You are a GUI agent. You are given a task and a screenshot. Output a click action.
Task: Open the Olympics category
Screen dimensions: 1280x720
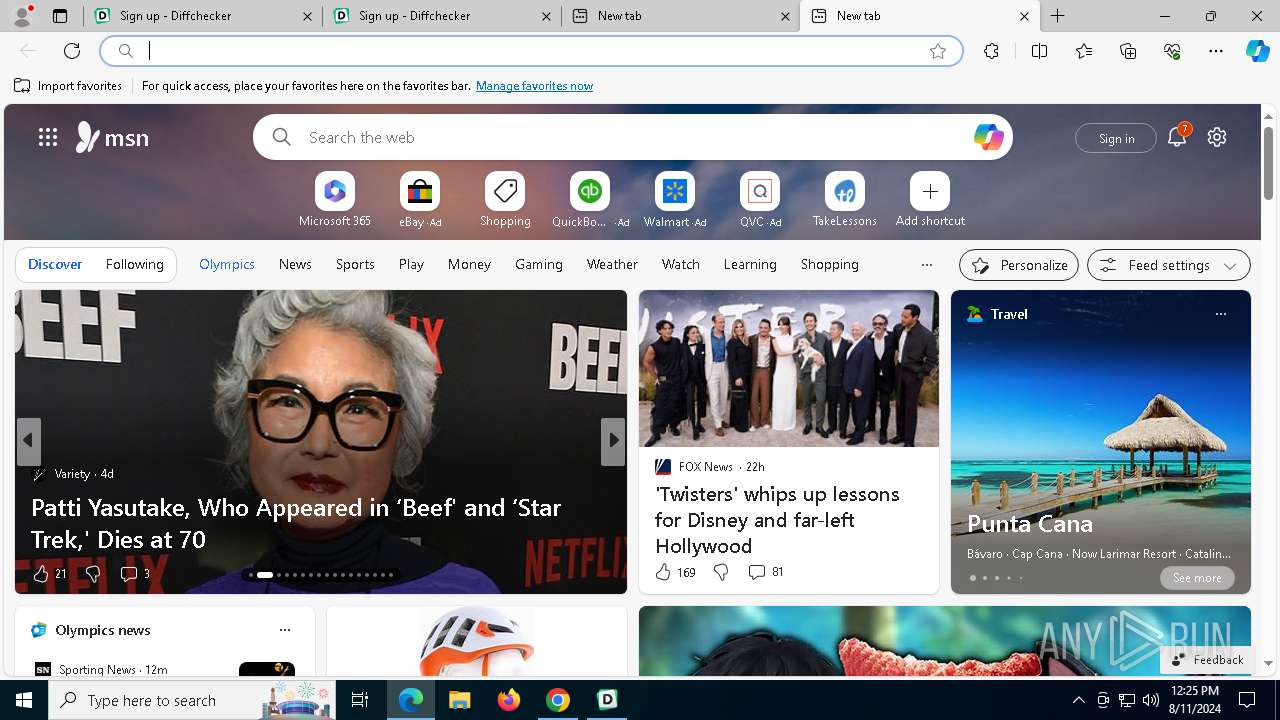point(227,264)
